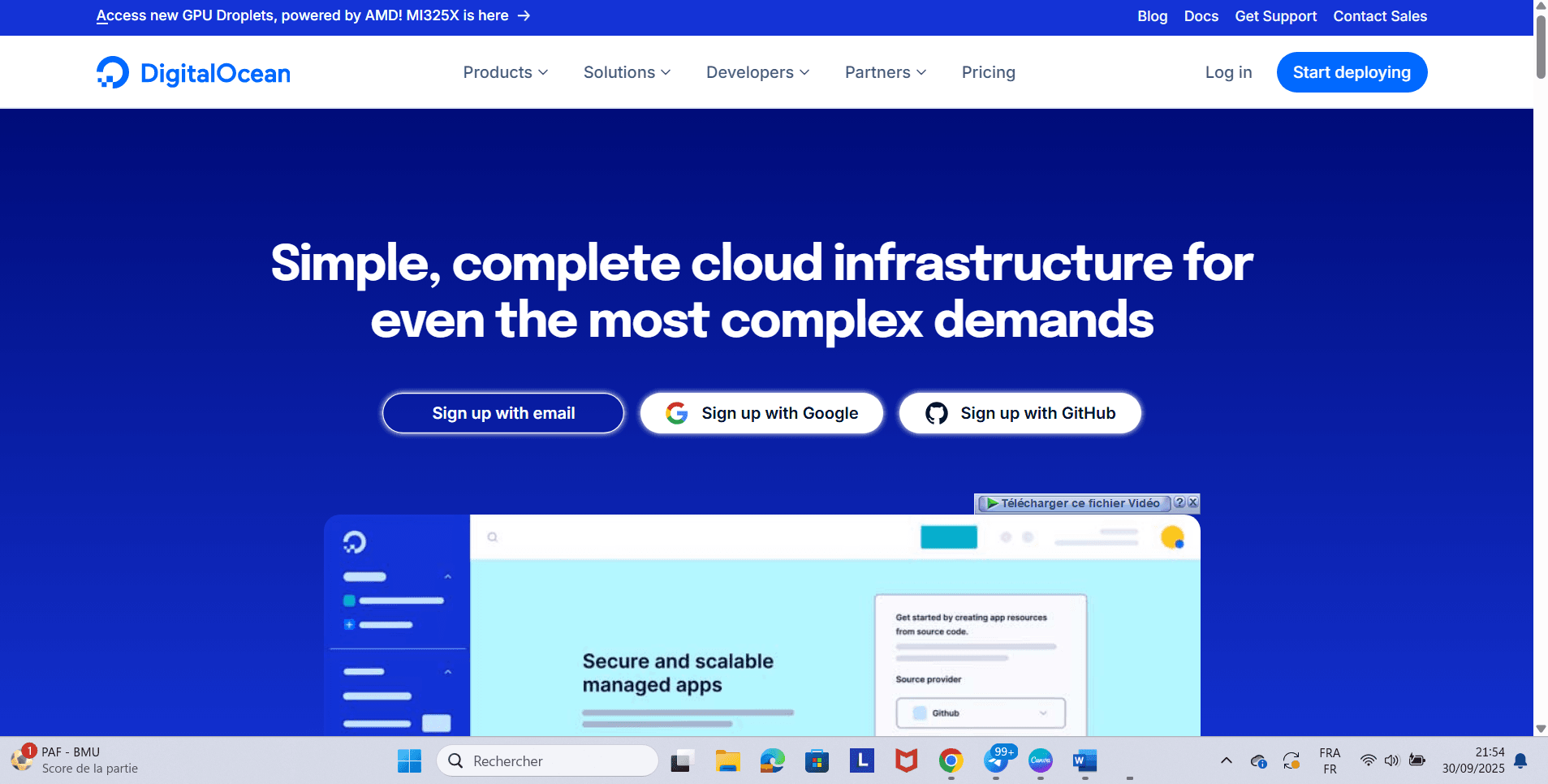Screen dimensions: 1548x784
Task: Click the Rechercher taskbar search field
Action: point(547,760)
